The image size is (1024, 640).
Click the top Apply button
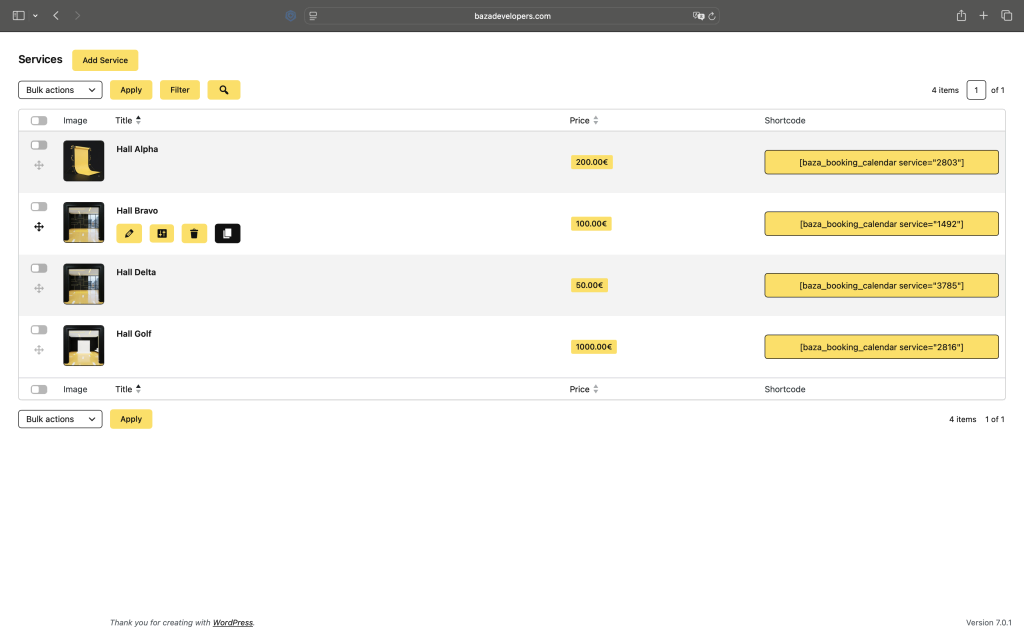click(131, 90)
